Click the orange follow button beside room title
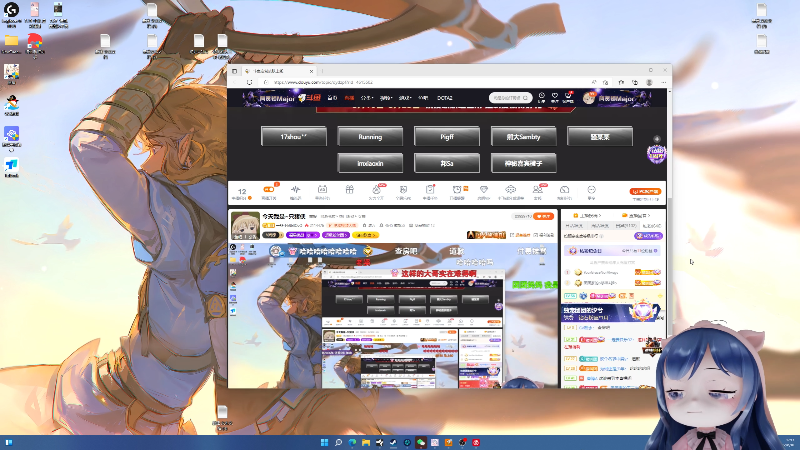Image resolution: width=800 pixels, height=450 pixels. point(543,216)
